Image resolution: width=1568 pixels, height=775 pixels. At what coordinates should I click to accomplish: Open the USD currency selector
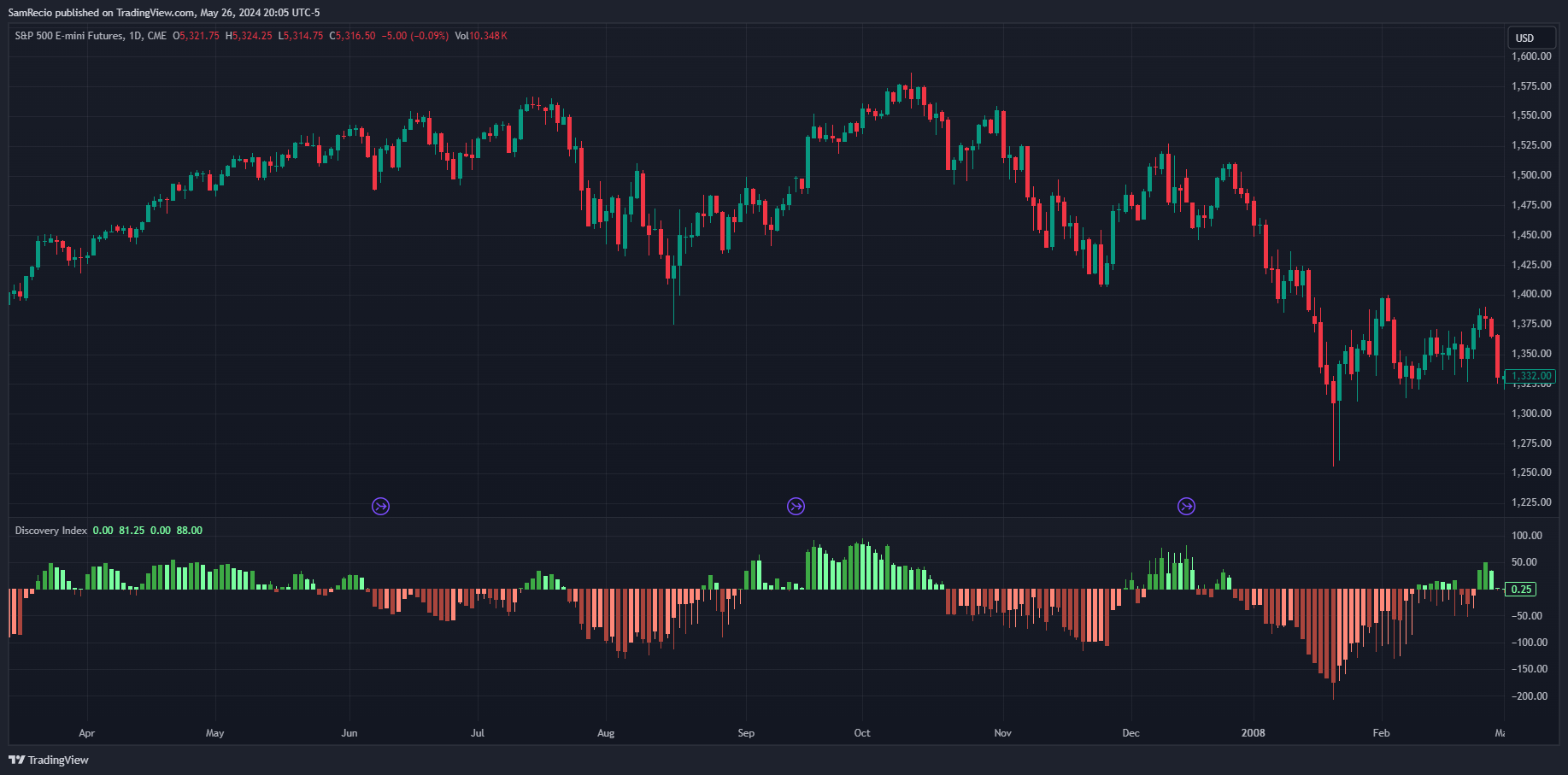point(1531,38)
